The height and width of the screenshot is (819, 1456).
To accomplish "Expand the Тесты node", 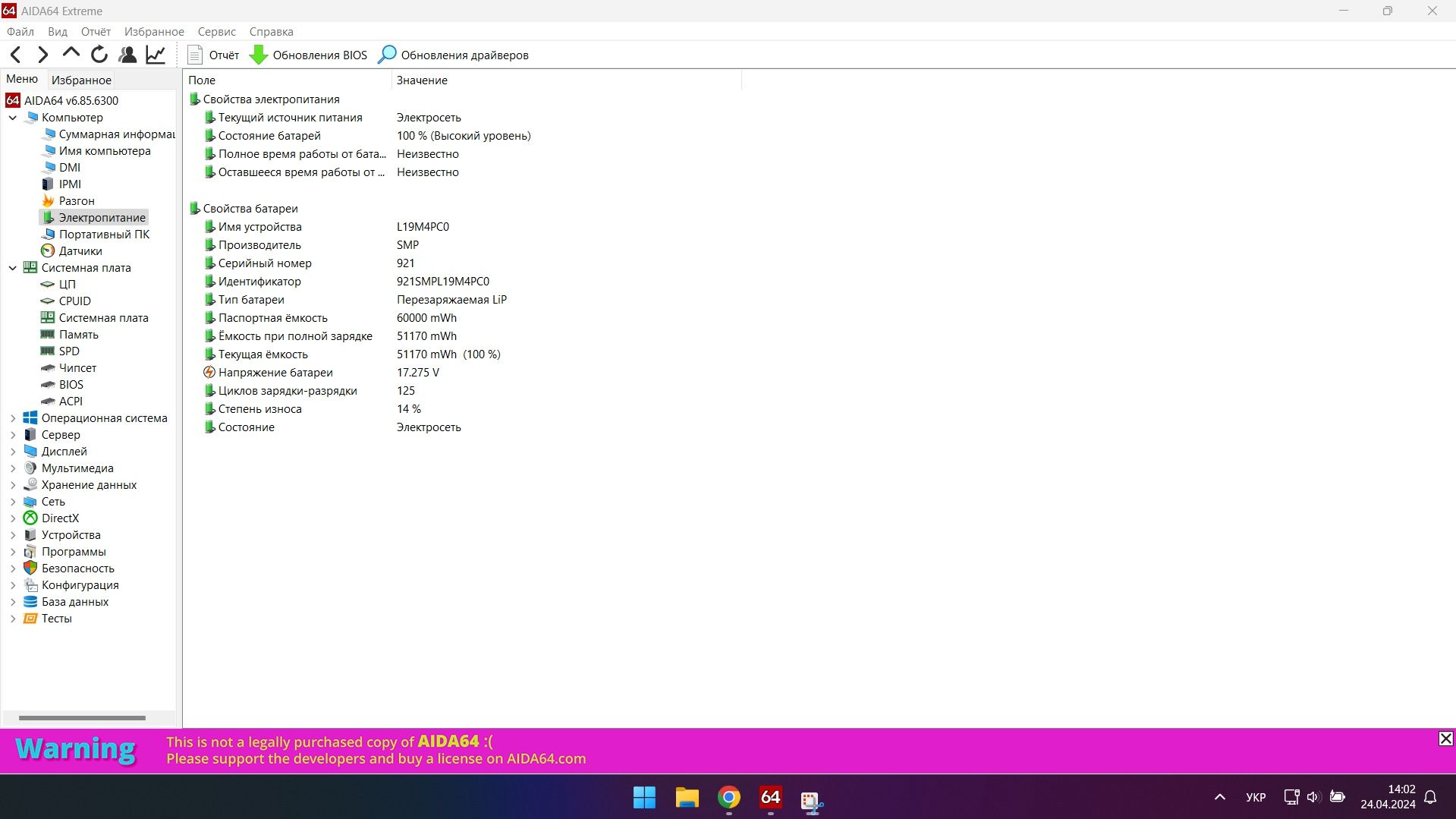I will (x=13, y=619).
